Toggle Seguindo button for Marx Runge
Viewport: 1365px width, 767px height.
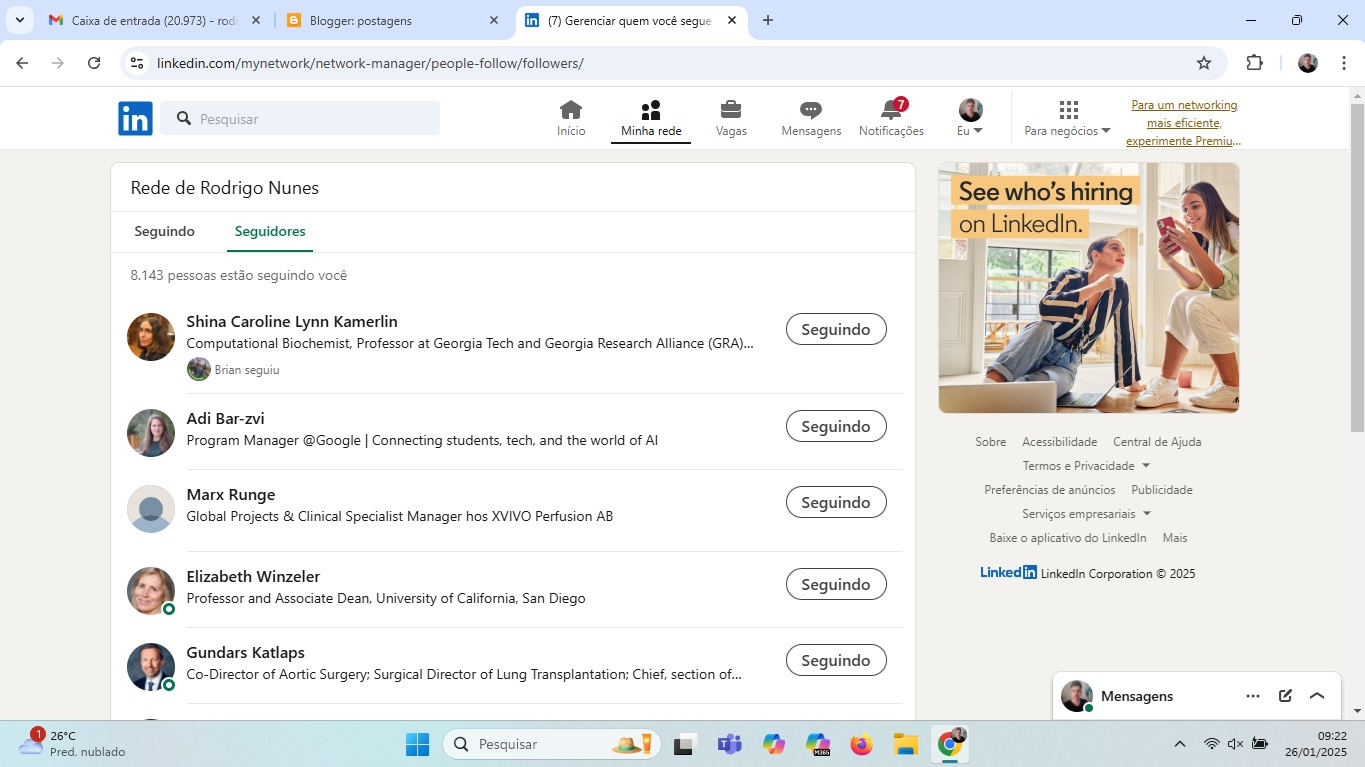(836, 502)
